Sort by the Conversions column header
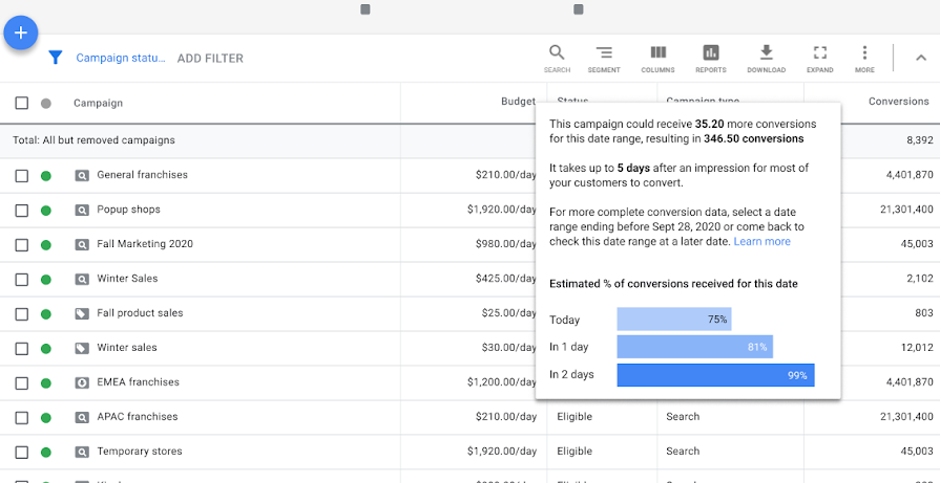The image size is (941, 483). tap(898, 102)
